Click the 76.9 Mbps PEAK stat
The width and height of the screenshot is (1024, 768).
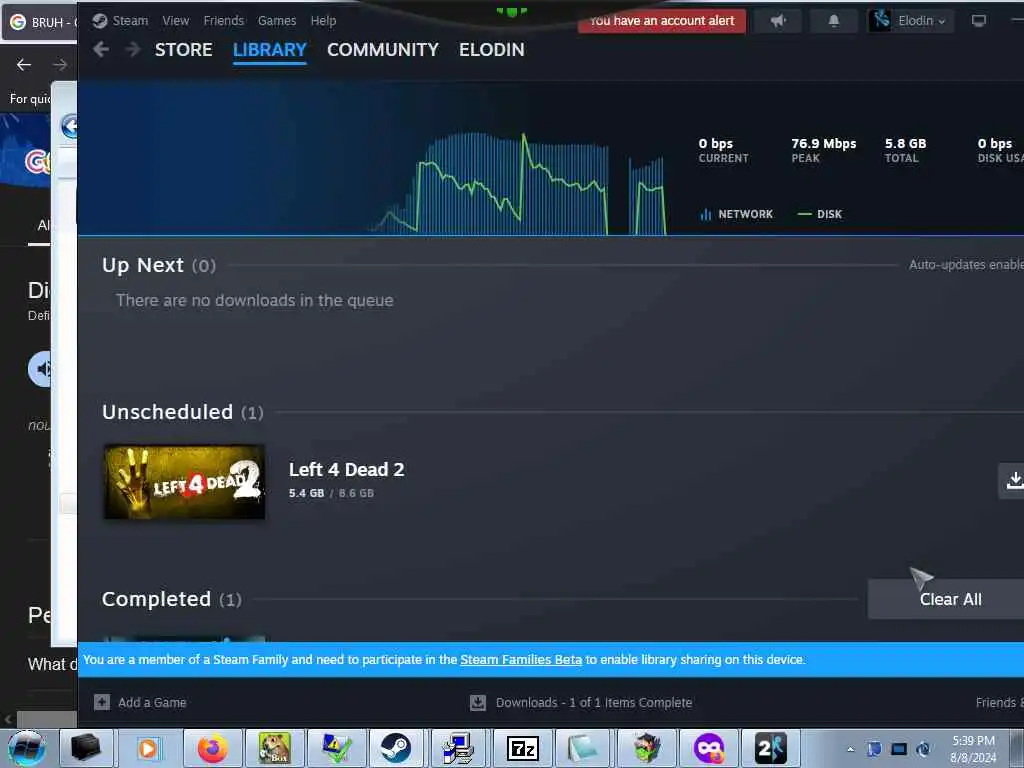824,150
